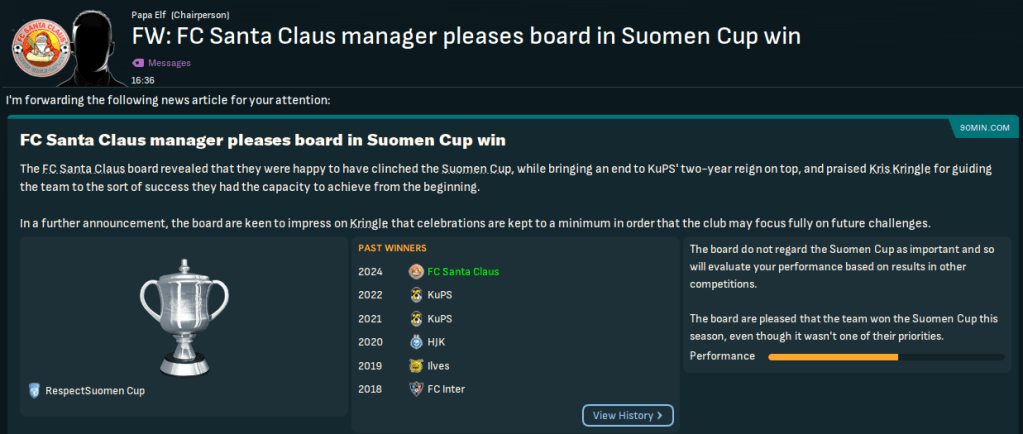Image resolution: width=1023 pixels, height=434 pixels.
Task: Click the silver trophy image
Action: pyautogui.click(x=183, y=316)
